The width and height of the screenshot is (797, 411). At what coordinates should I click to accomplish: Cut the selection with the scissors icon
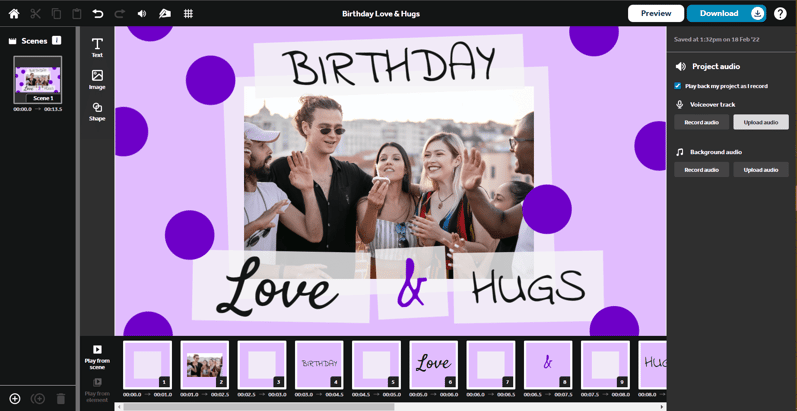click(36, 14)
